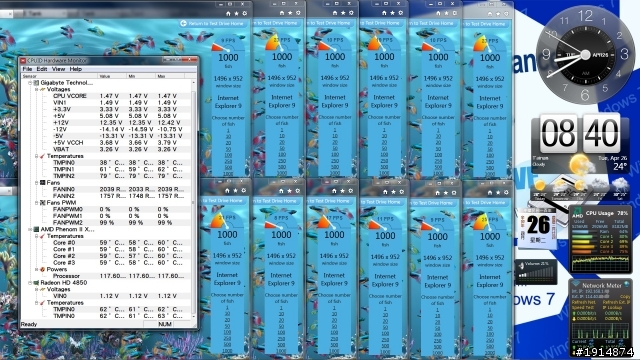The height and width of the screenshot is (360, 640).
Task: Click the sun icon in the weather gadget
Action: tap(580, 164)
